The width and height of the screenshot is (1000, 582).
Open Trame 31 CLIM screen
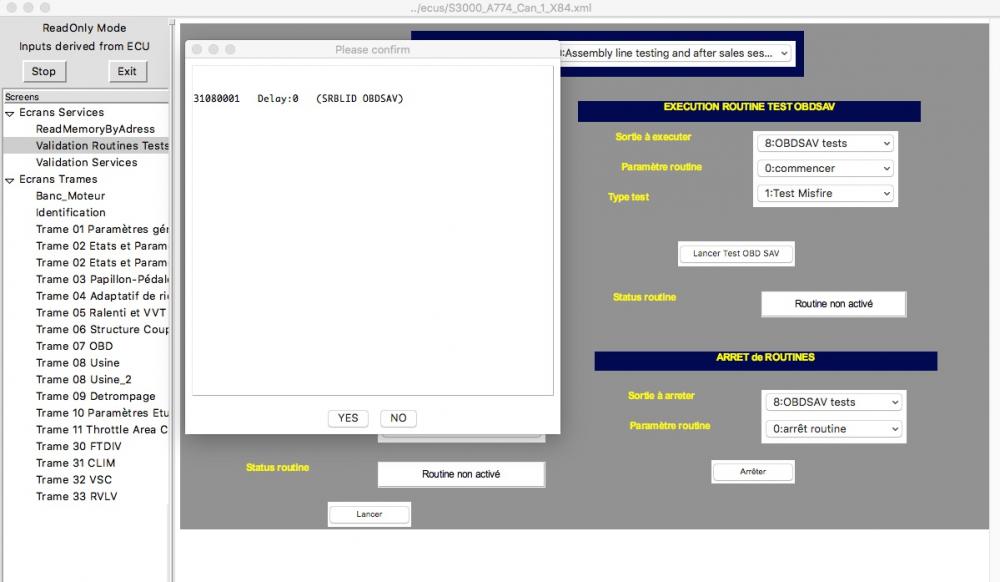[76, 463]
